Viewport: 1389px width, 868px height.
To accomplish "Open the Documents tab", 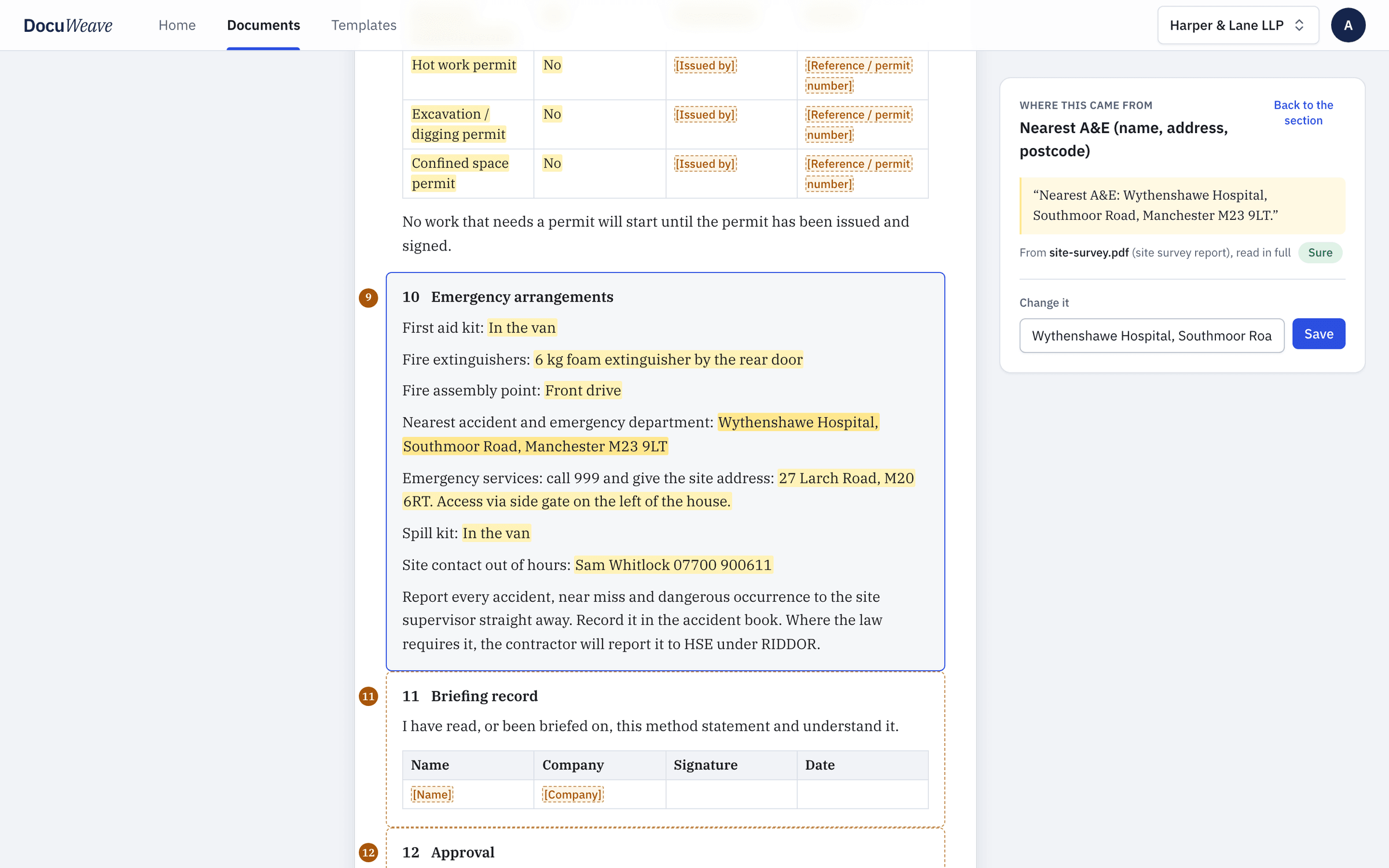I will (x=263, y=25).
